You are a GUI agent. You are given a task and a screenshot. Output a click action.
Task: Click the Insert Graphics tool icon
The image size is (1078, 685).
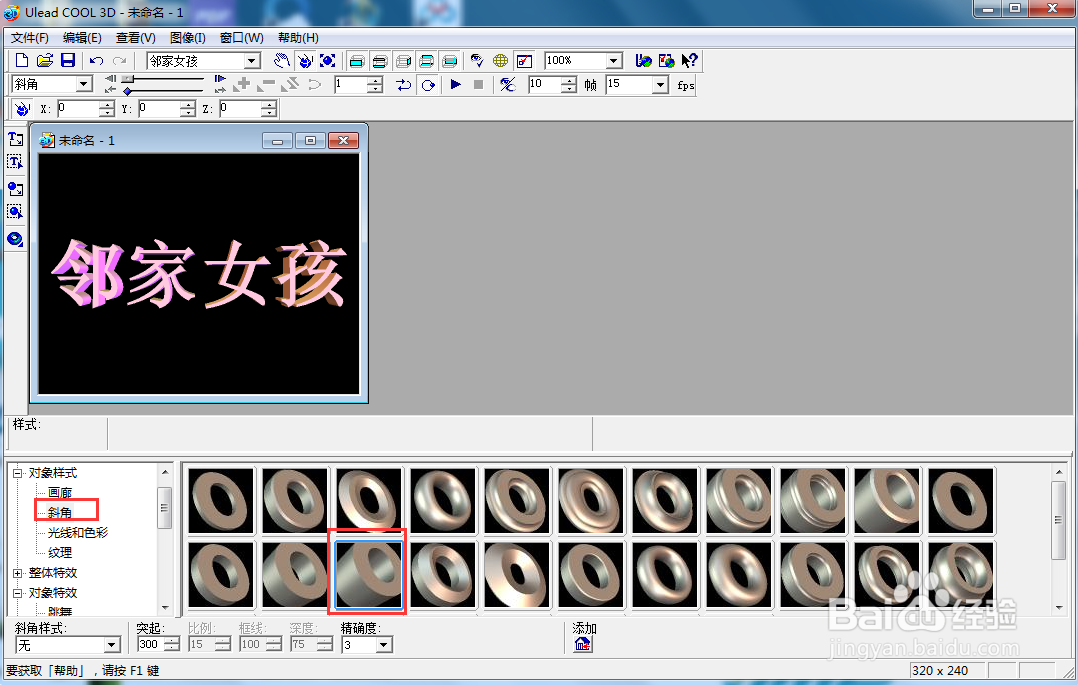(15, 188)
